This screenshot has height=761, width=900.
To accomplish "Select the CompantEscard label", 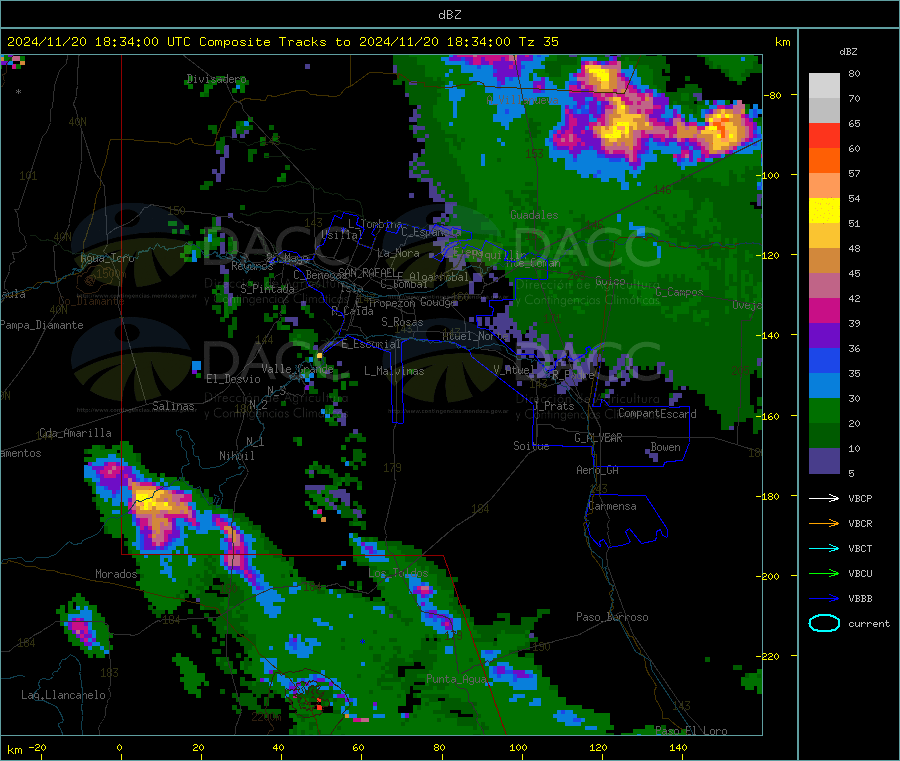I will pos(657,413).
